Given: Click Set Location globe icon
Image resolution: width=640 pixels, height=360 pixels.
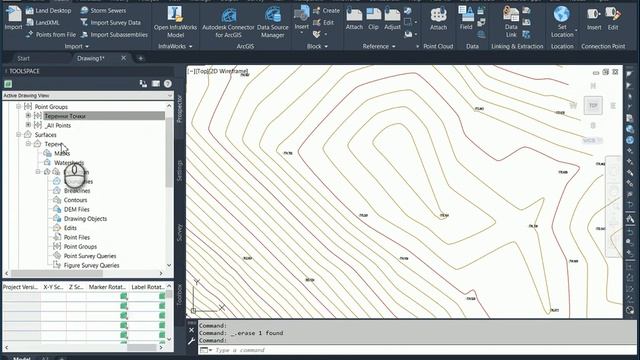Looking at the screenshot, I should (x=562, y=14).
